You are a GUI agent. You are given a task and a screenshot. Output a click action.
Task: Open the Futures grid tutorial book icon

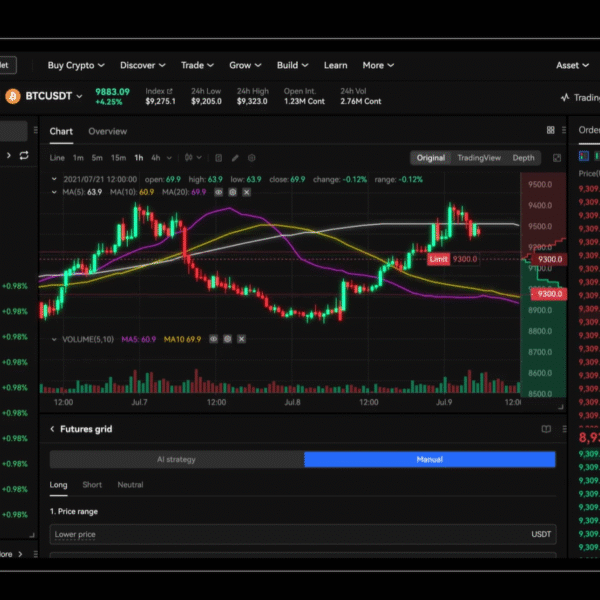(546, 429)
